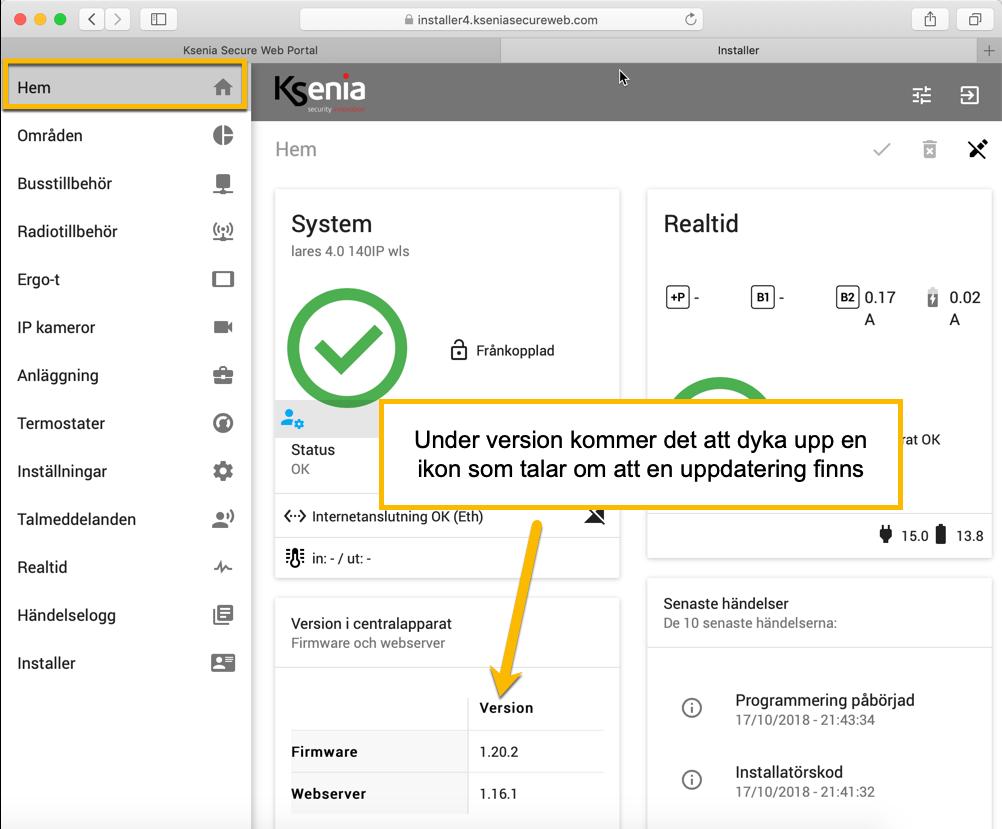Click the Händelselogg event log icon
Screen dimensions: 1002x829
[x=223, y=615]
